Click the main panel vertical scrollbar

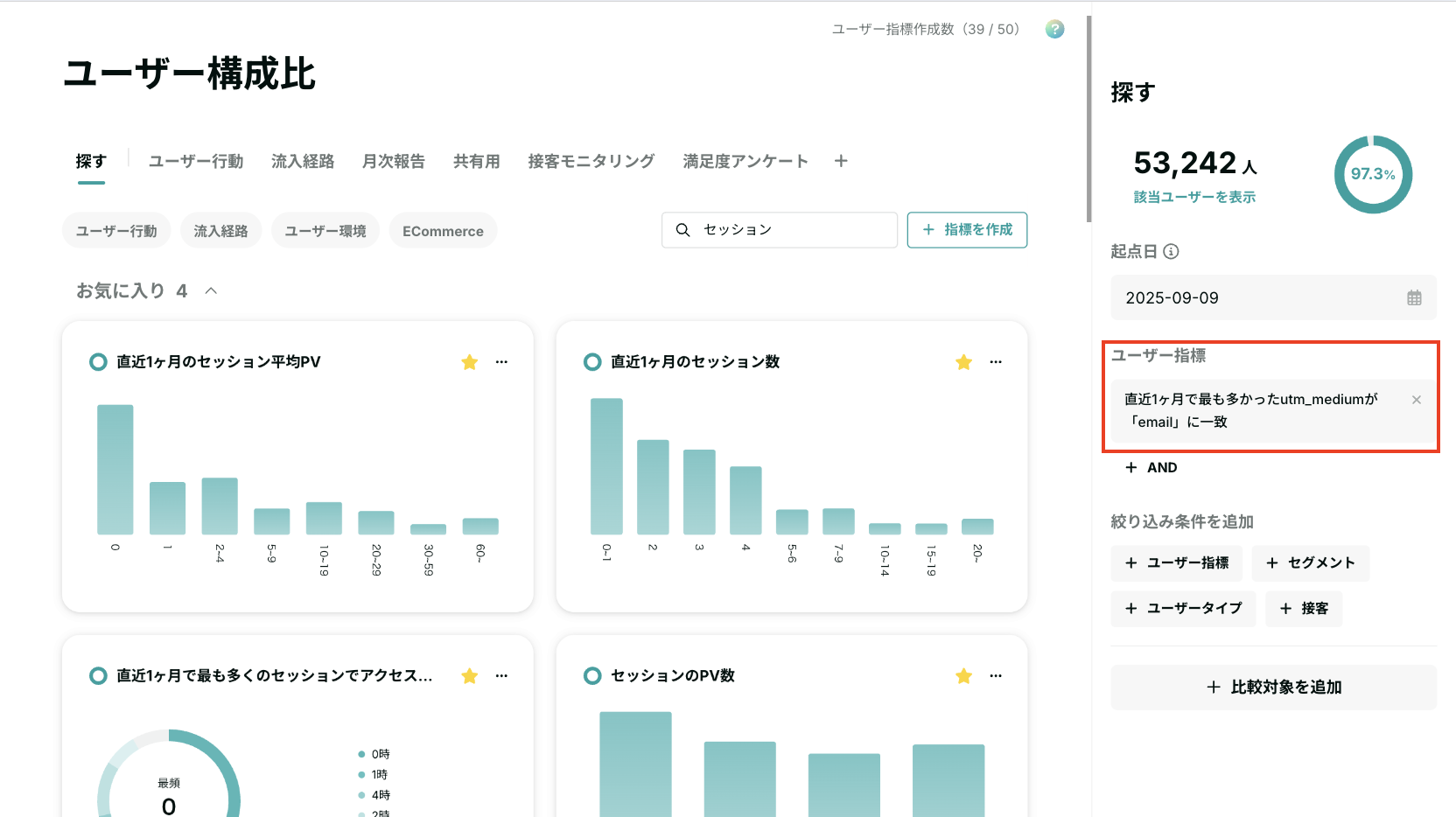[x=1088, y=119]
